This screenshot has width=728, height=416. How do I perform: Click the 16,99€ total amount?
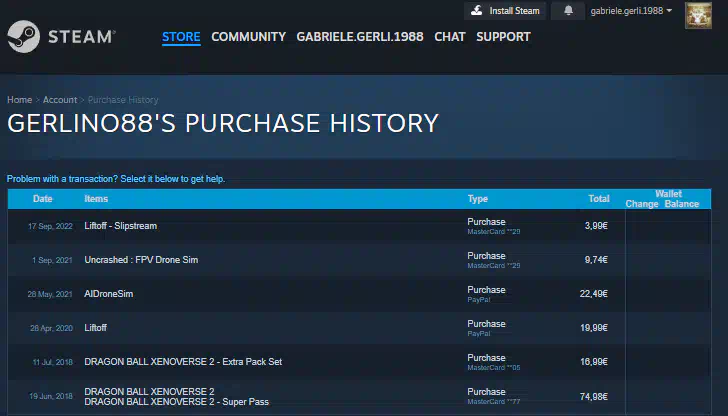[594, 362]
